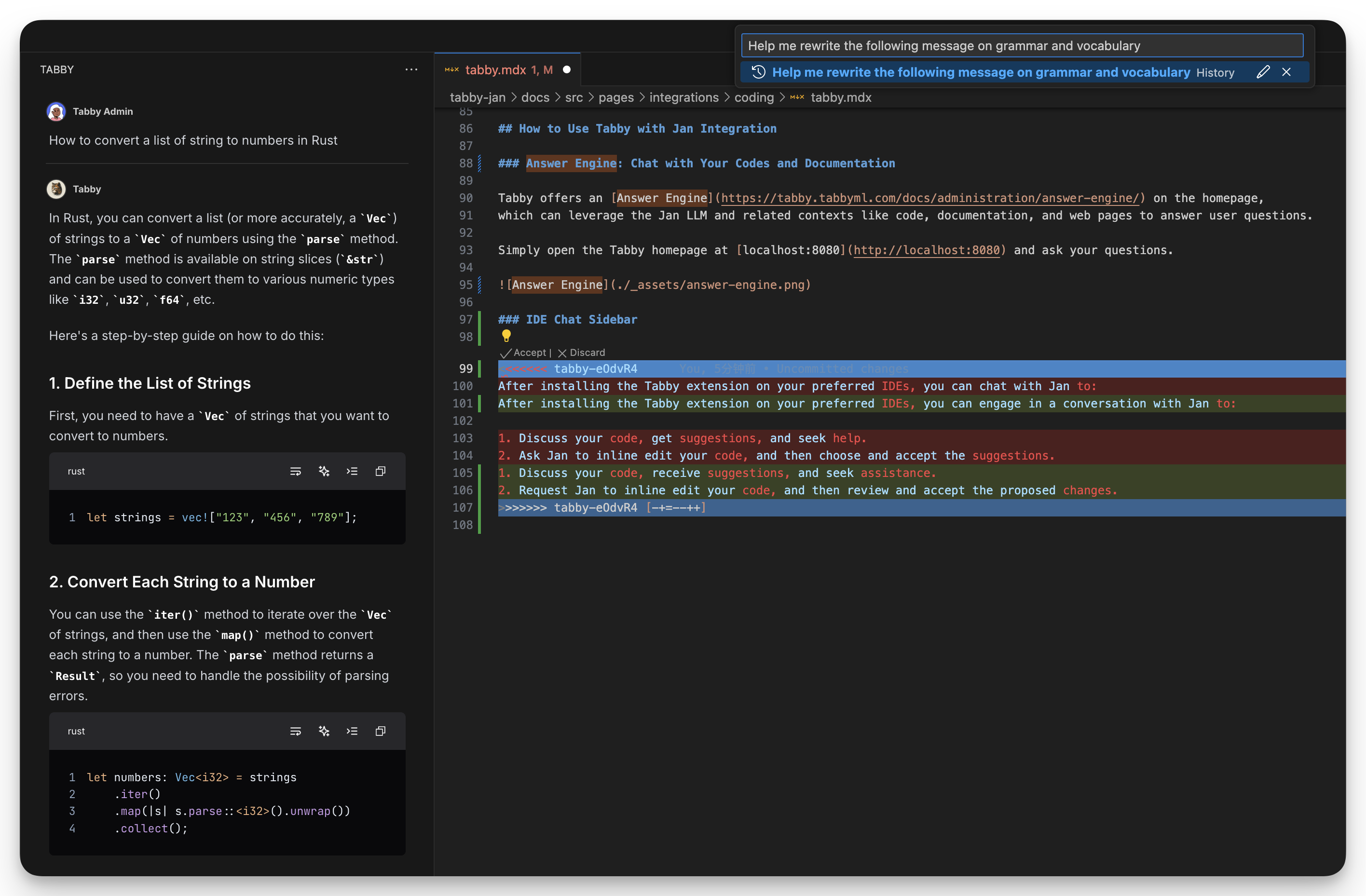This screenshot has height=896, width=1366.
Task: Toggle word wrap in second rust block
Action: [x=296, y=731]
